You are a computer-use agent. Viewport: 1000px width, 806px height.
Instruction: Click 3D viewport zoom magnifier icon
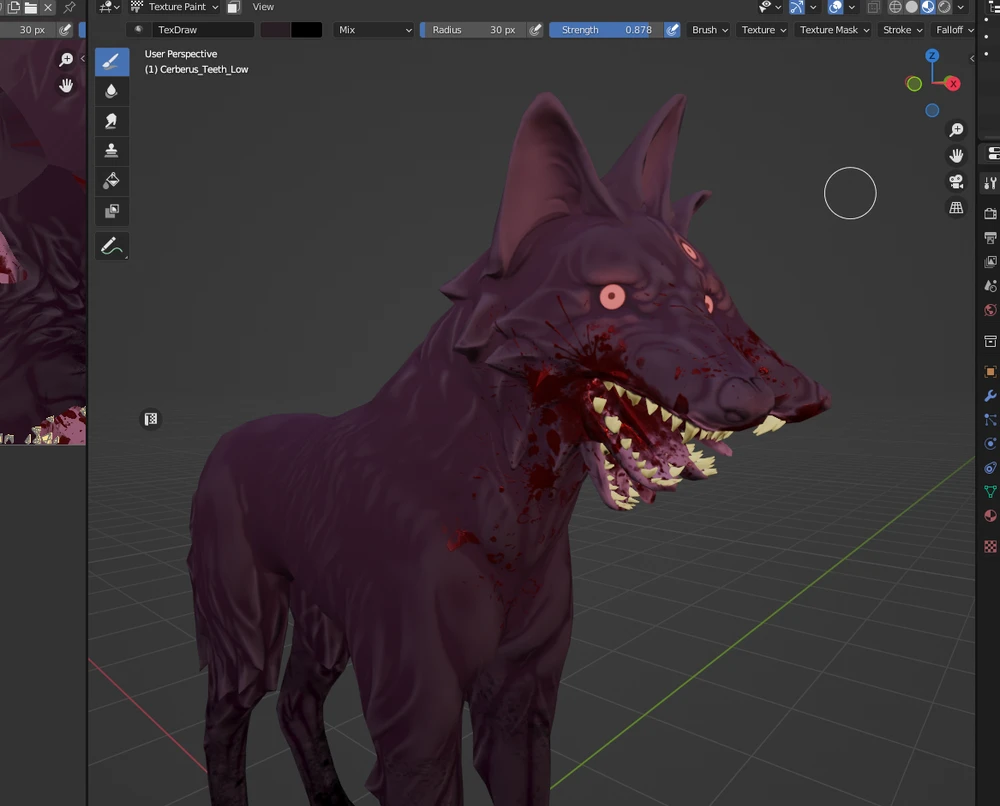[956, 130]
